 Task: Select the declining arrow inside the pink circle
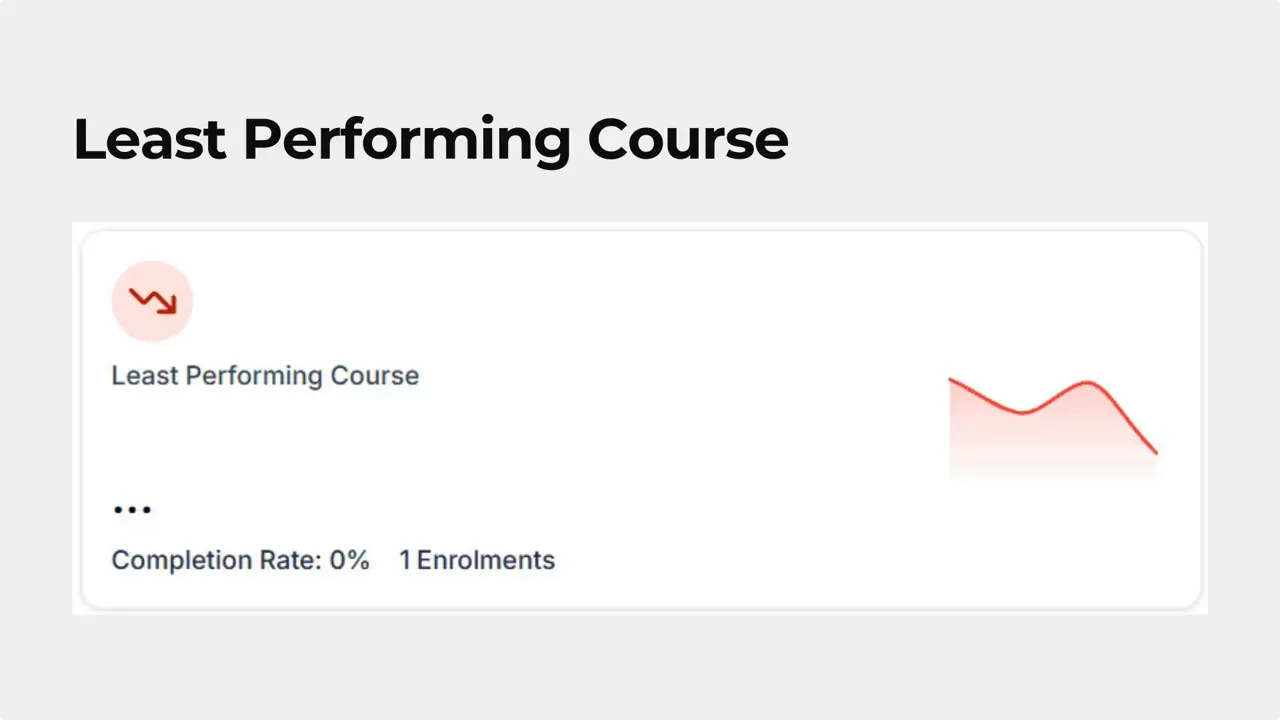[x=152, y=300]
